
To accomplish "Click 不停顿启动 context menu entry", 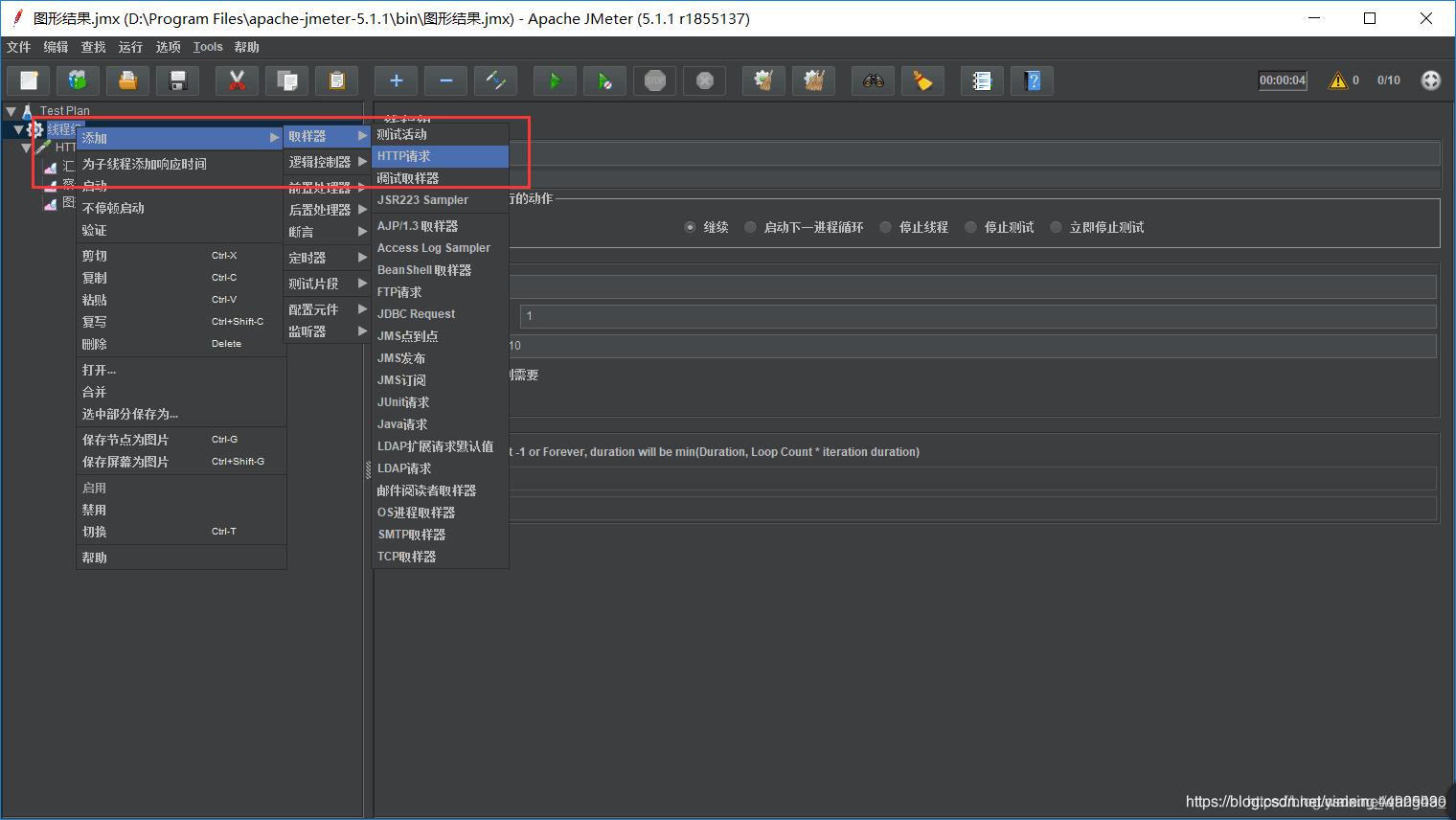I will coord(181,208).
